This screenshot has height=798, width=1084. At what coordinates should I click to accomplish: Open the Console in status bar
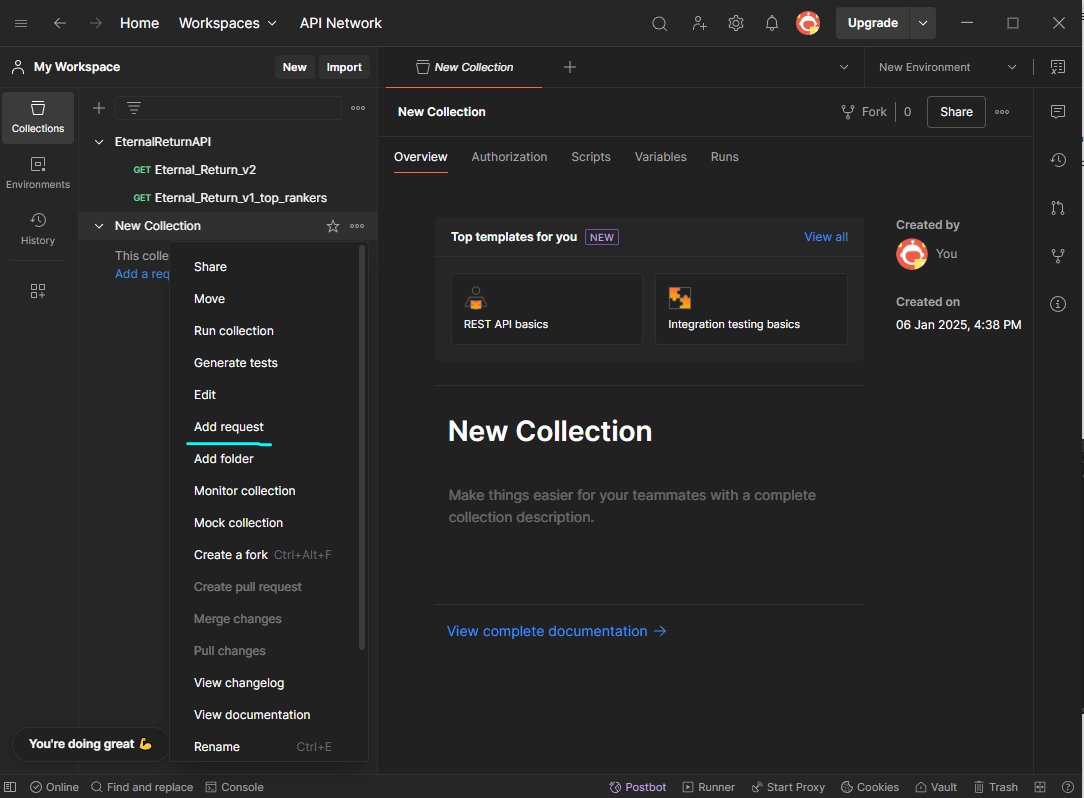tap(234, 787)
